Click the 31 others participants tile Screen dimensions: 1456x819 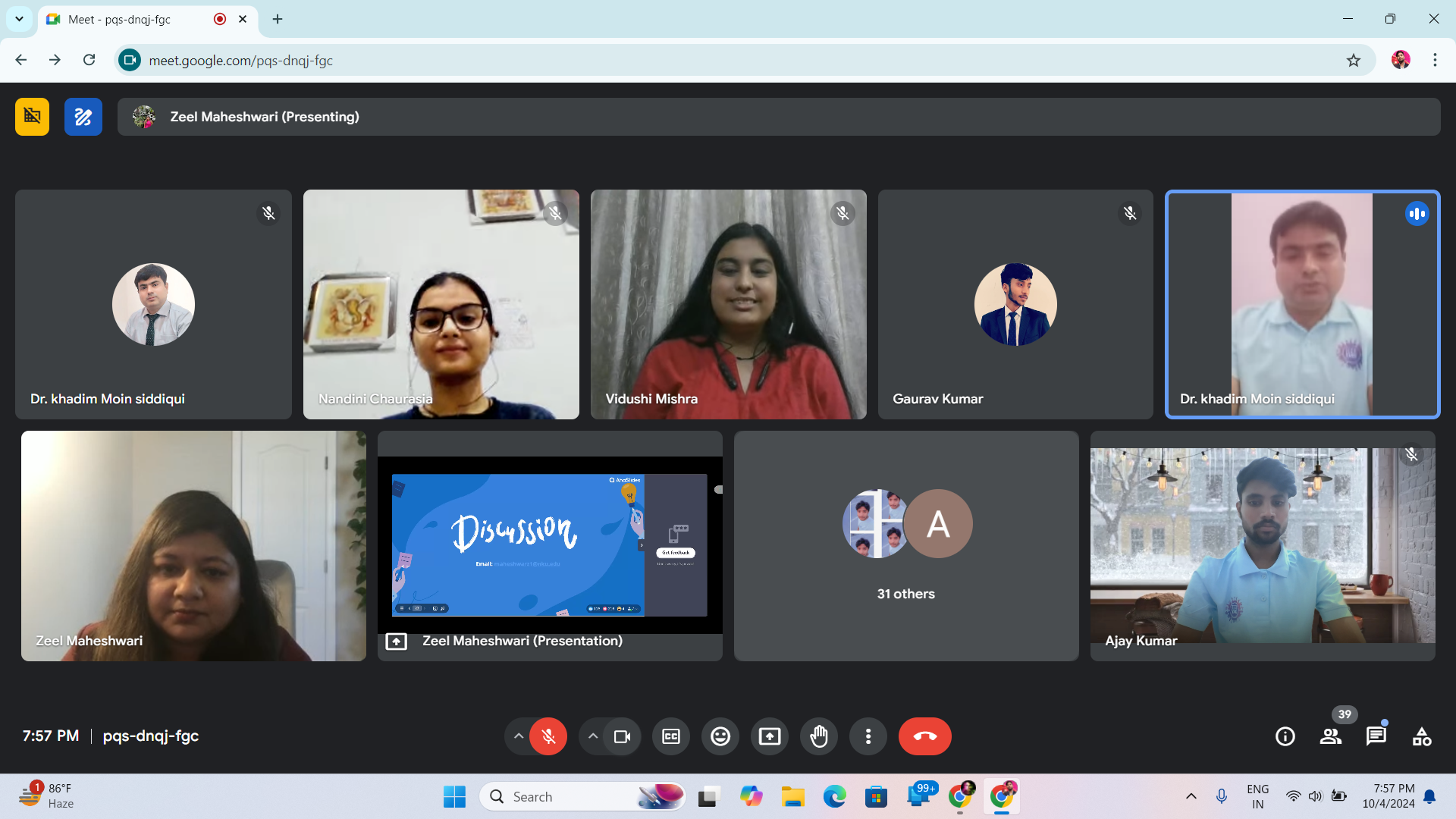tap(905, 546)
